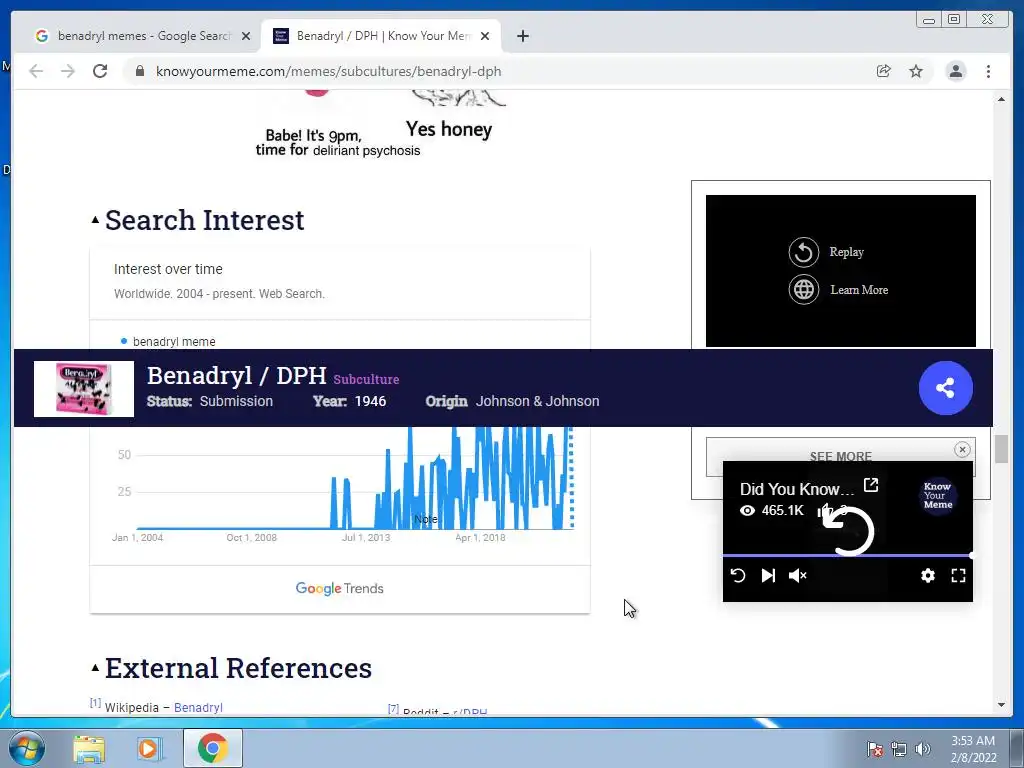Skip to next video in player

click(768, 575)
